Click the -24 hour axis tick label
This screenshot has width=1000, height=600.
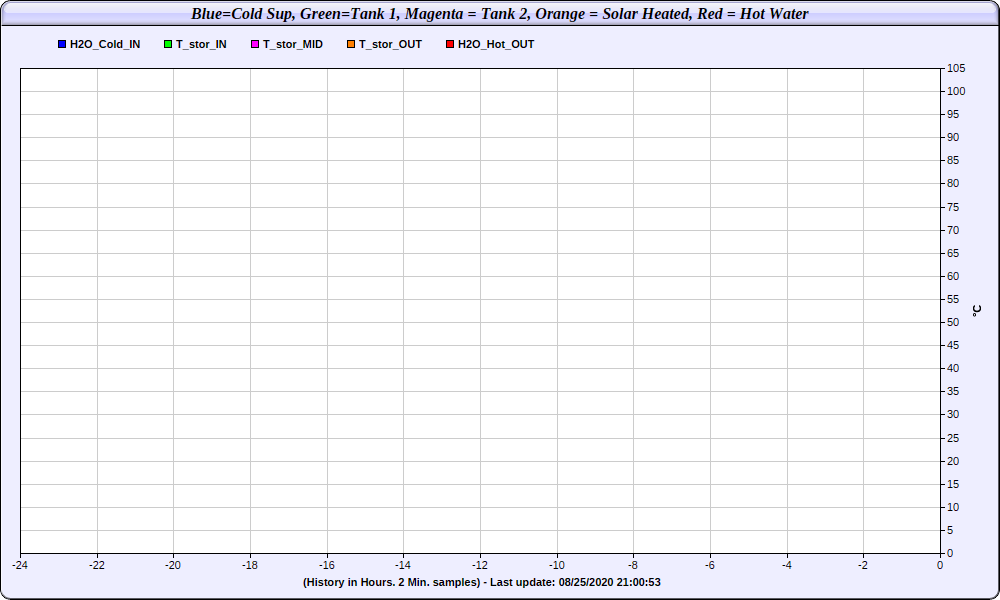(20, 565)
